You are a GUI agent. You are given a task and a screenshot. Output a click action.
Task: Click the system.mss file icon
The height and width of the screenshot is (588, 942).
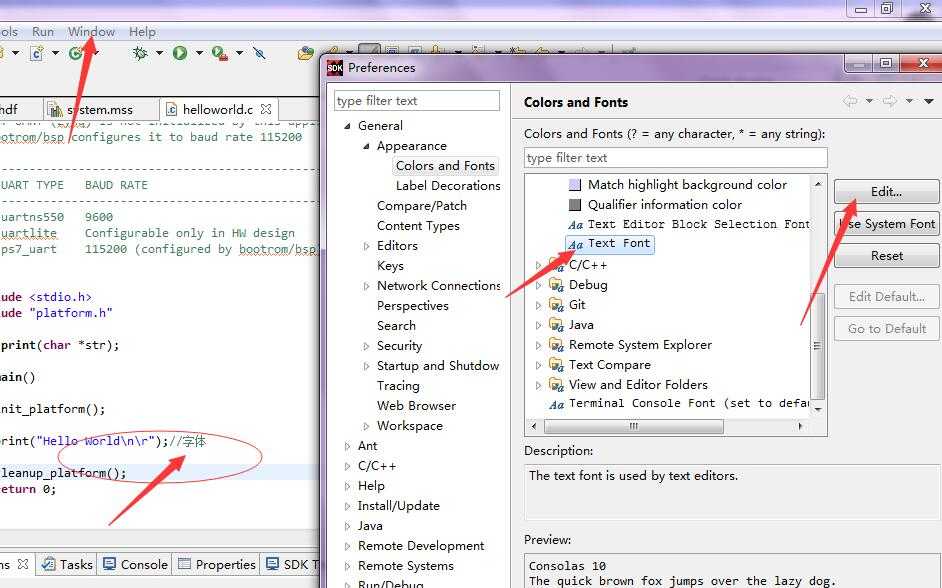(x=56, y=109)
